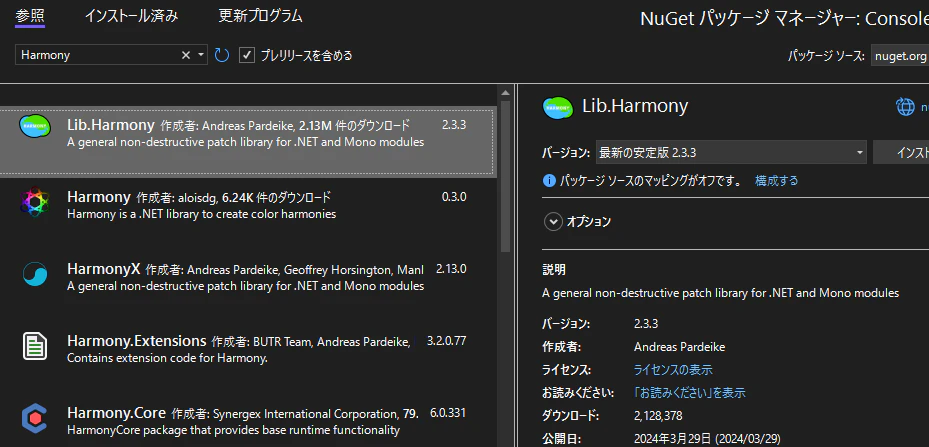Screen dimensions: 929x447
Task: Select the HarmonyX package title
Action: pyautogui.click(x=104, y=269)
